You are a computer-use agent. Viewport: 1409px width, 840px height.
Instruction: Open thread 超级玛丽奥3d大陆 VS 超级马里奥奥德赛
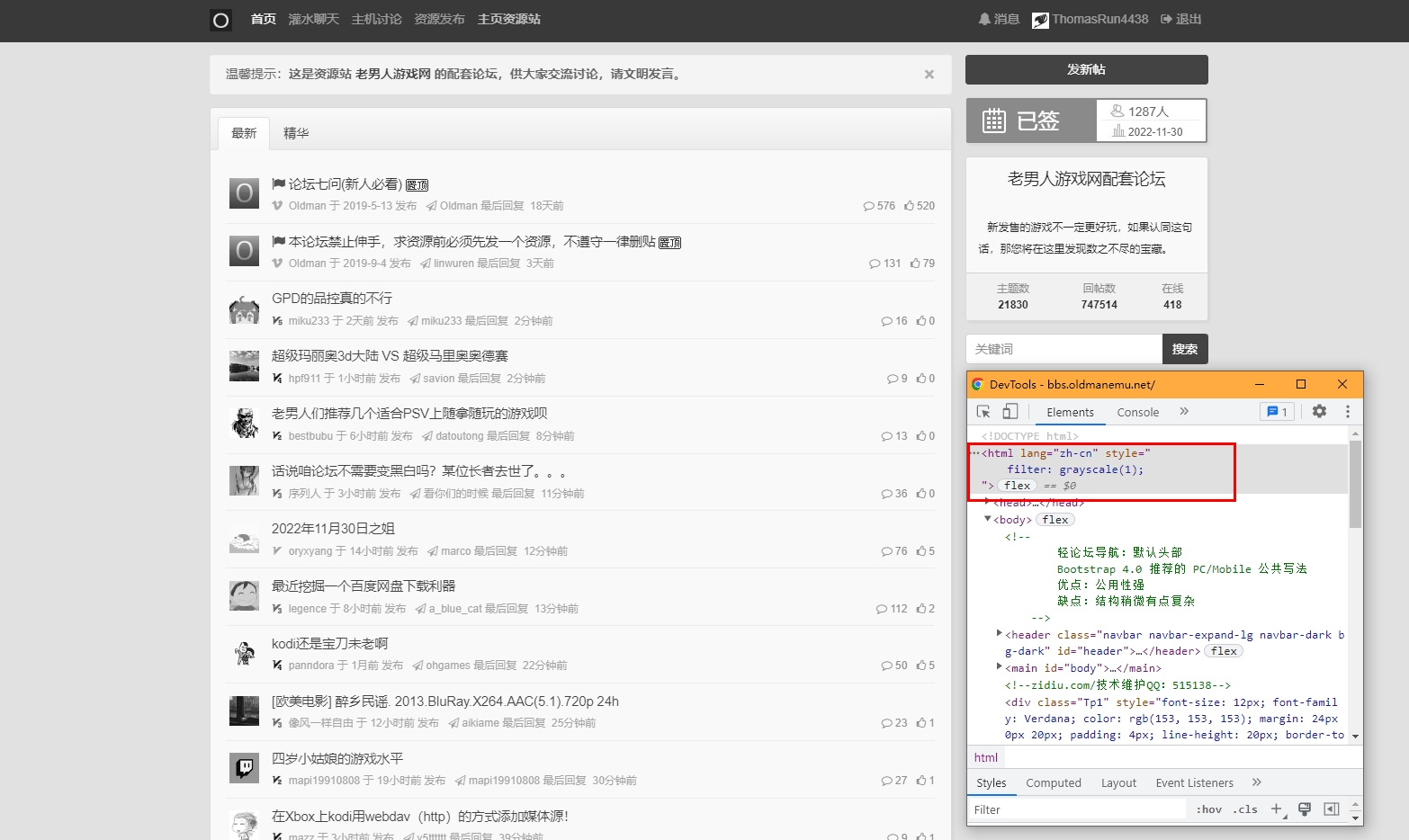click(x=390, y=356)
